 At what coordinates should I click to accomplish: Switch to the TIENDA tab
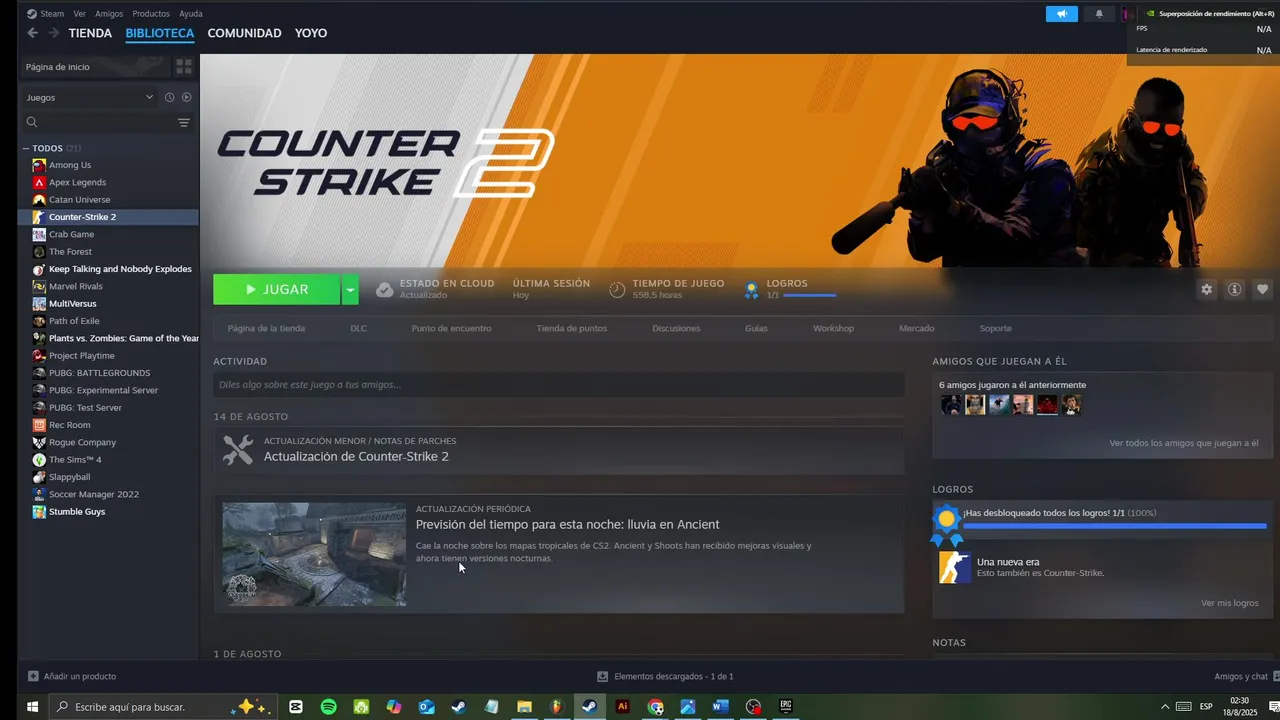[90, 33]
